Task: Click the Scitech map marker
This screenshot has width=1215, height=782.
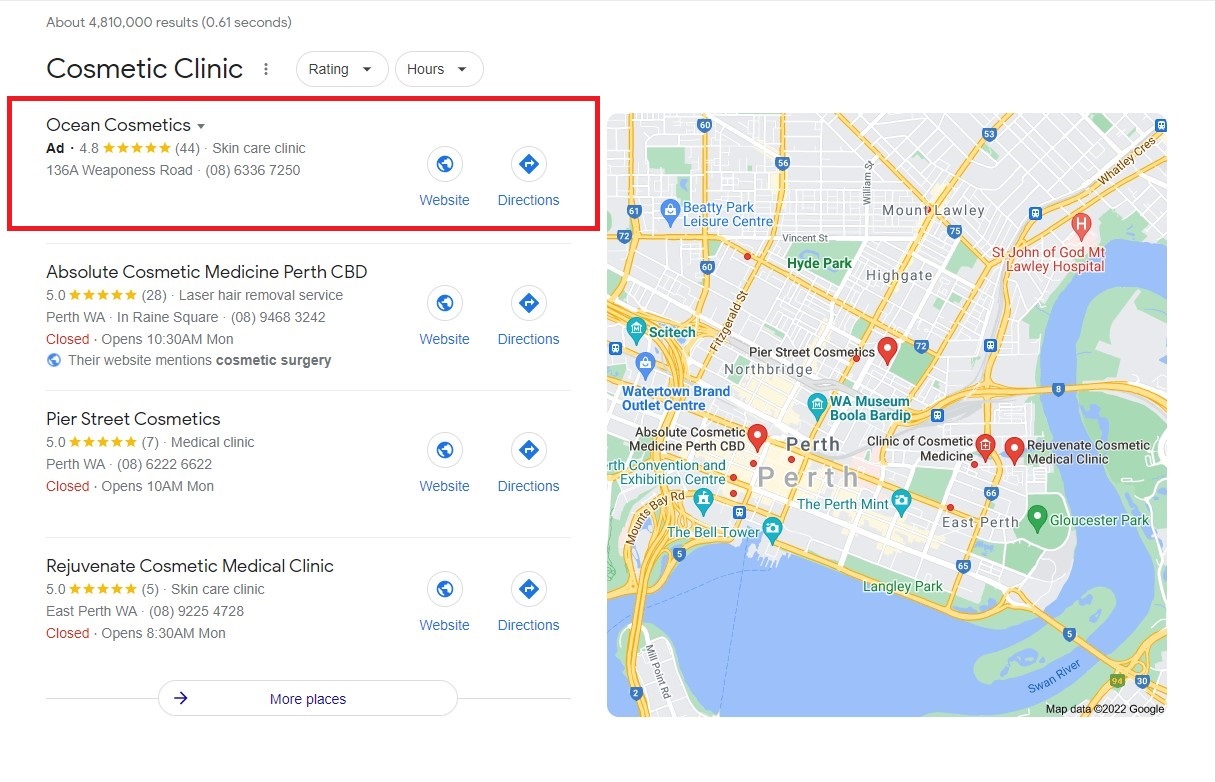Action: [636, 331]
